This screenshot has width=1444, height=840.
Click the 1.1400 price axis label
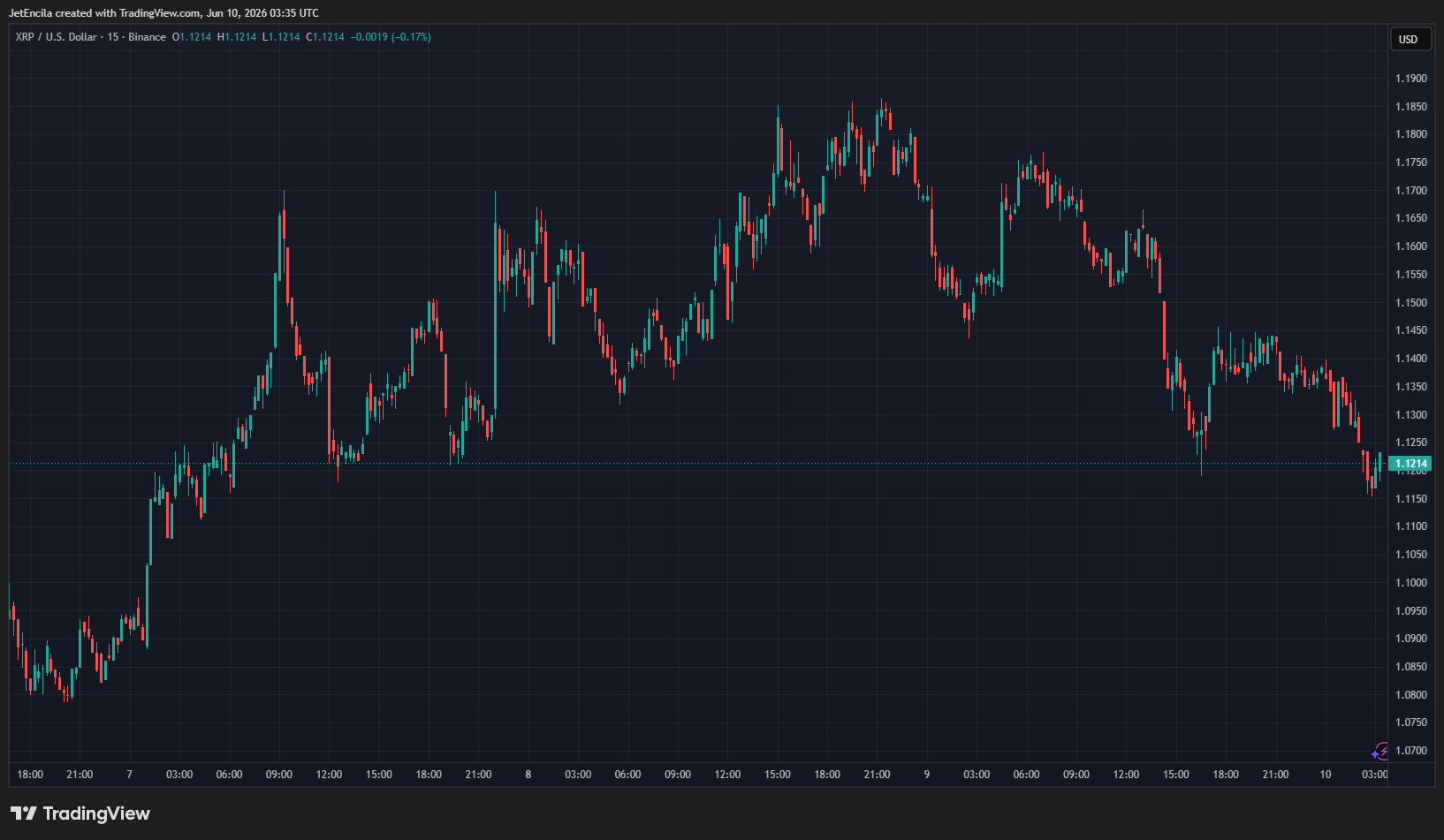[x=1411, y=359]
